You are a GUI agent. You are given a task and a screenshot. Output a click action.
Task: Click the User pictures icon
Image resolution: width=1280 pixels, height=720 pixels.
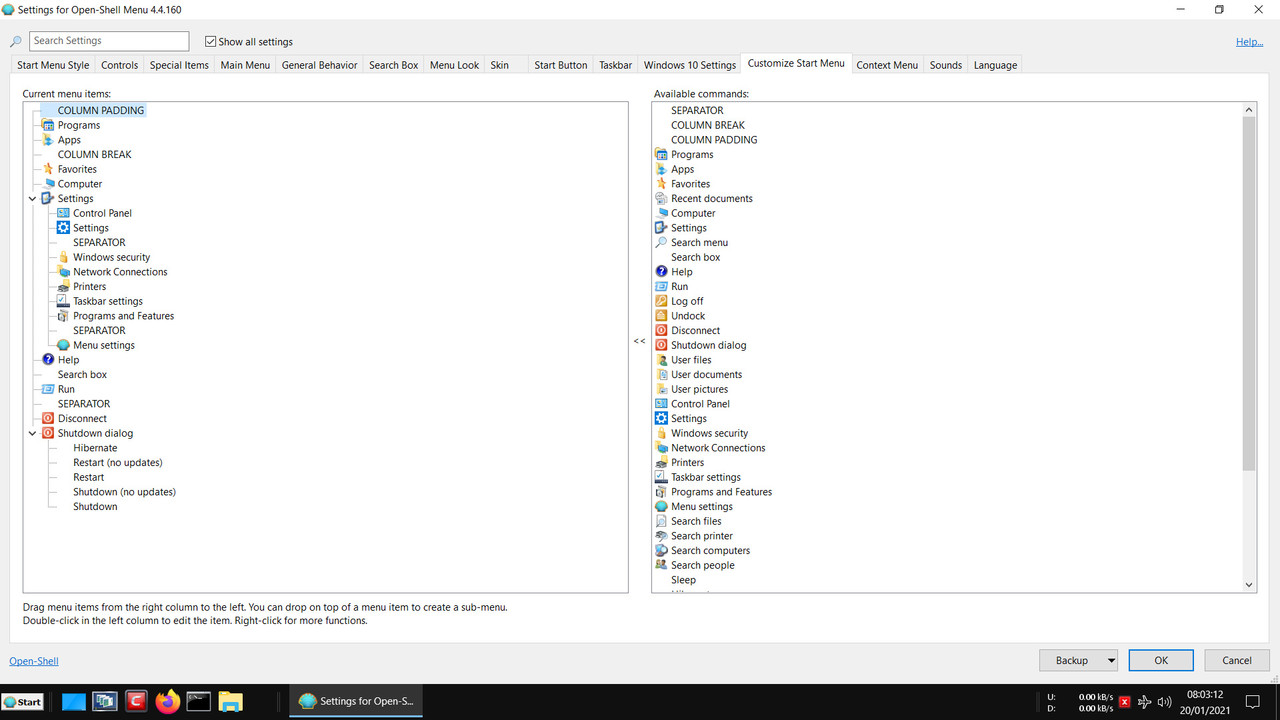pos(661,389)
